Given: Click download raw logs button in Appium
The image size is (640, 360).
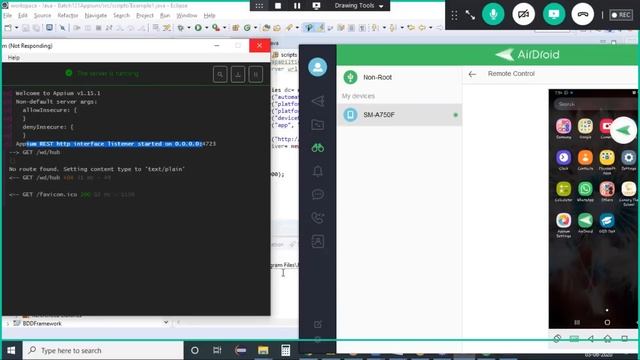Looking at the screenshot, I should pos(238,74).
